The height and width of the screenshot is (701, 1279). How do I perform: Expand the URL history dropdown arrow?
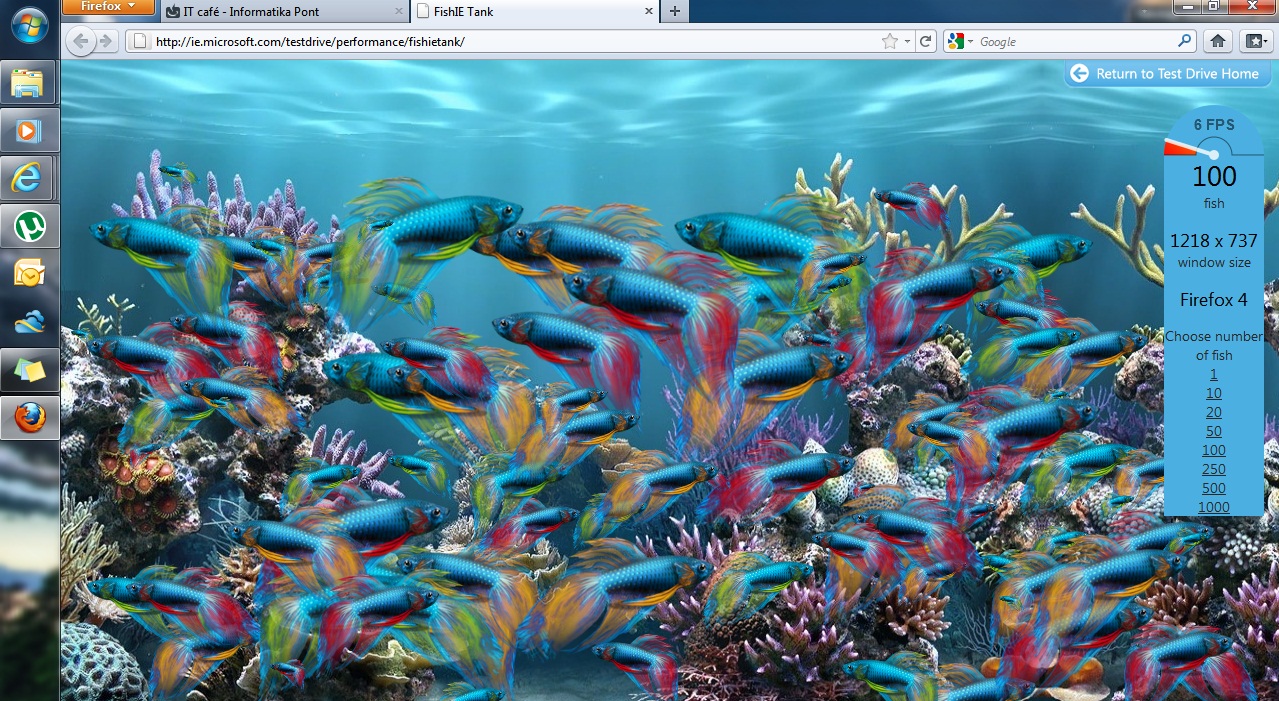point(907,42)
